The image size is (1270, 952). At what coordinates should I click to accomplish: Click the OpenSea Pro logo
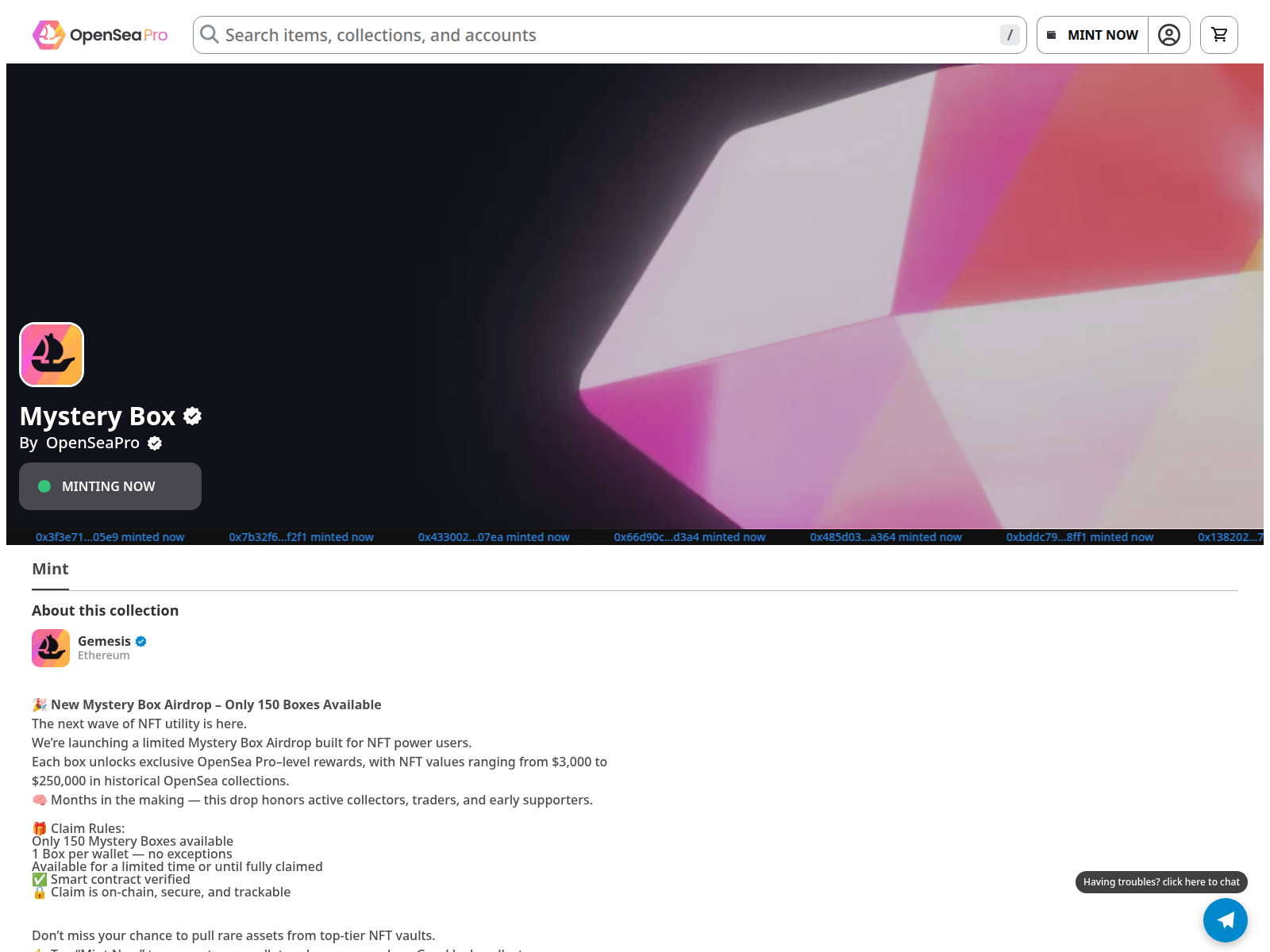(100, 35)
